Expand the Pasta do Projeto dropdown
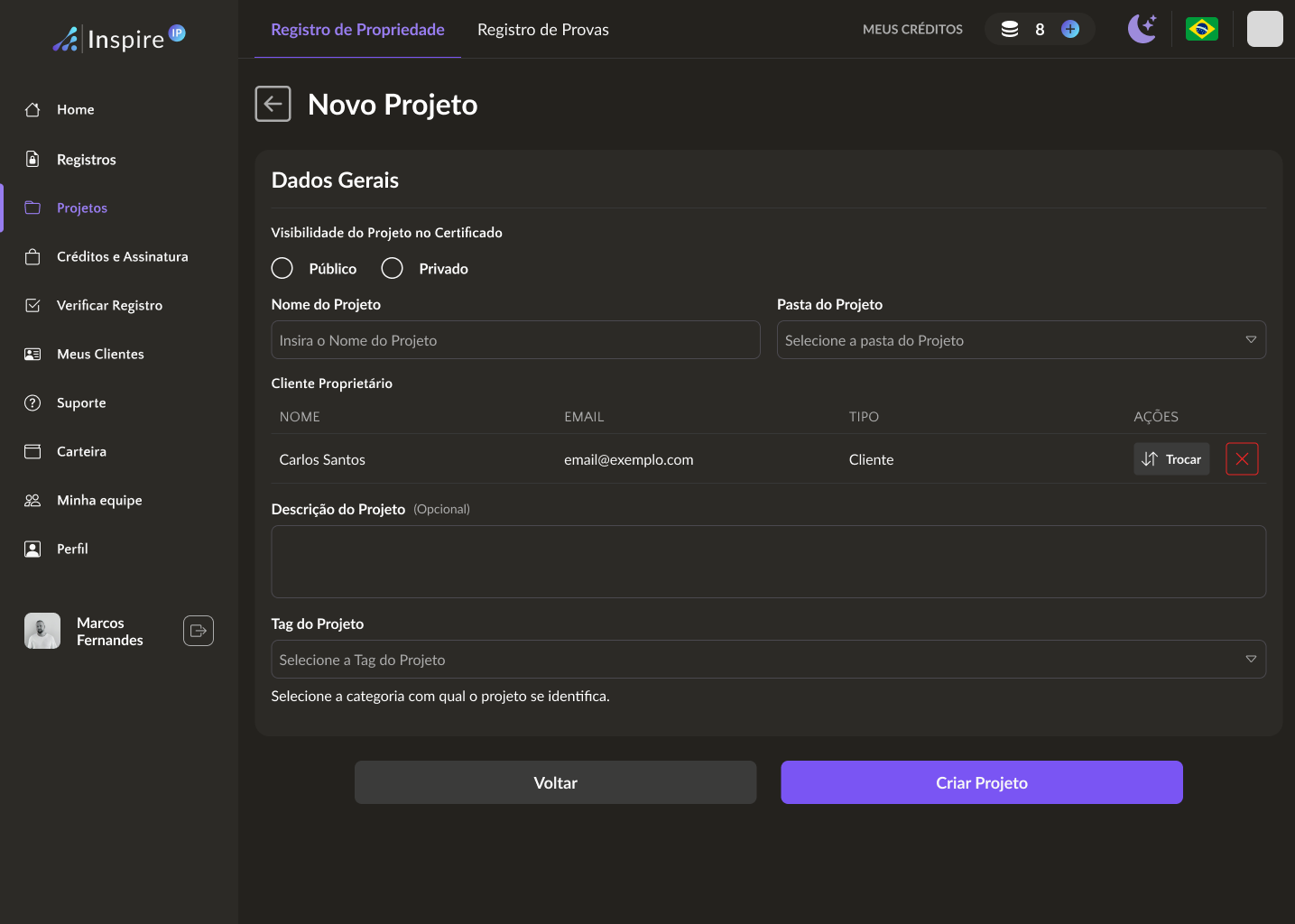Image resolution: width=1295 pixels, height=924 pixels. [1021, 340]
